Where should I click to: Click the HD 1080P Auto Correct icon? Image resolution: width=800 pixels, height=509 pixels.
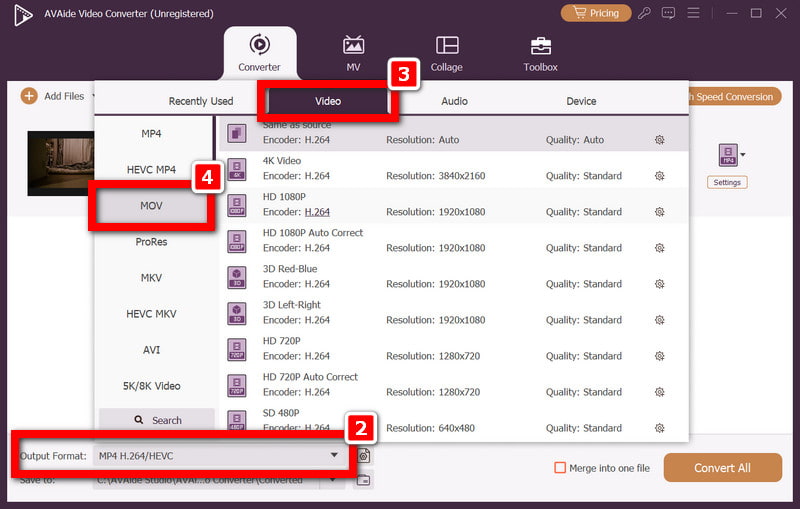tap(237, 242)
